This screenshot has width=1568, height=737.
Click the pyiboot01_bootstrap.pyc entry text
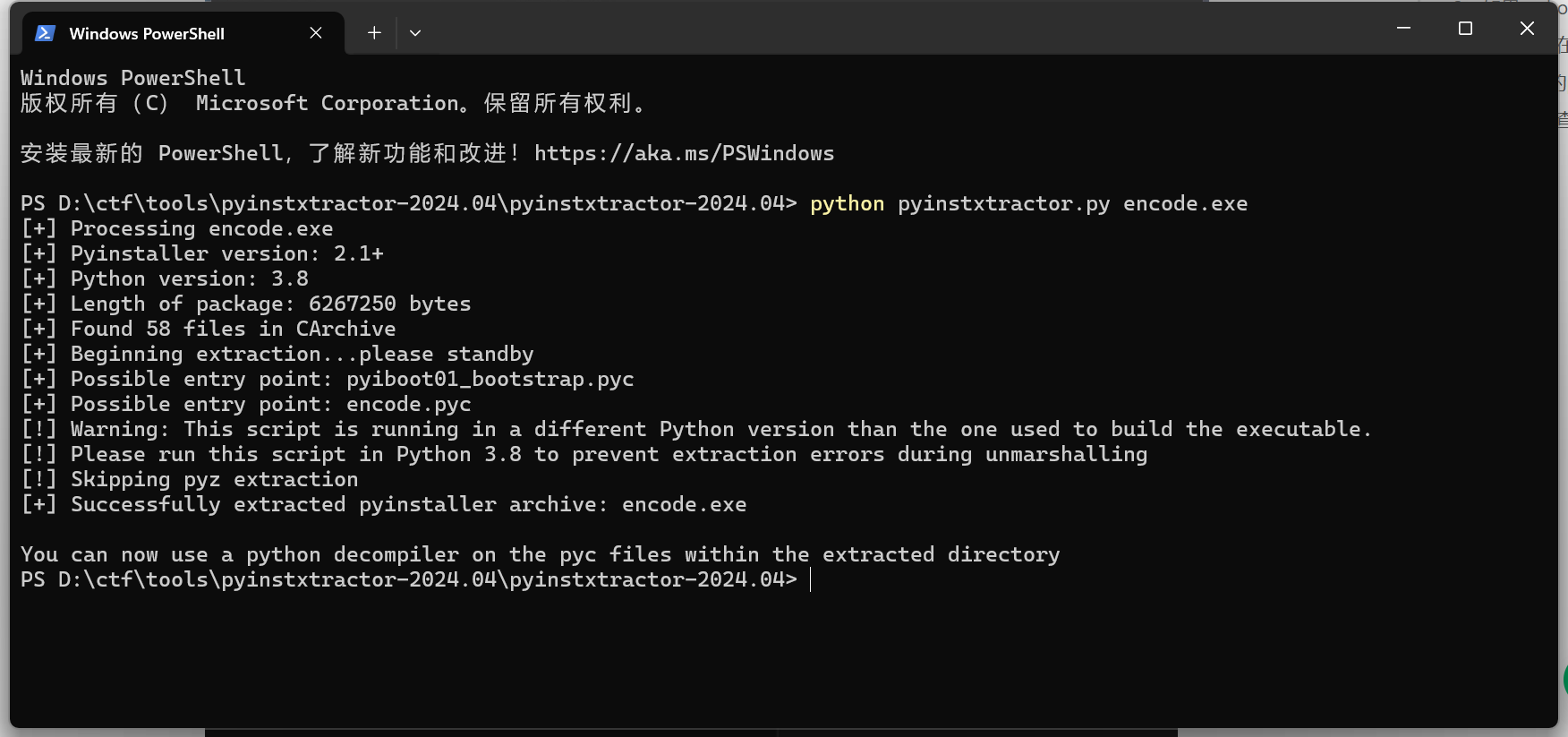coord(490,379)
